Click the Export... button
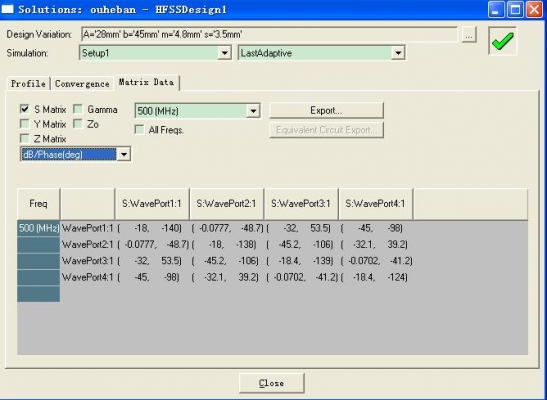Screen dimensions: 547x400 click(x=326, y=111)
